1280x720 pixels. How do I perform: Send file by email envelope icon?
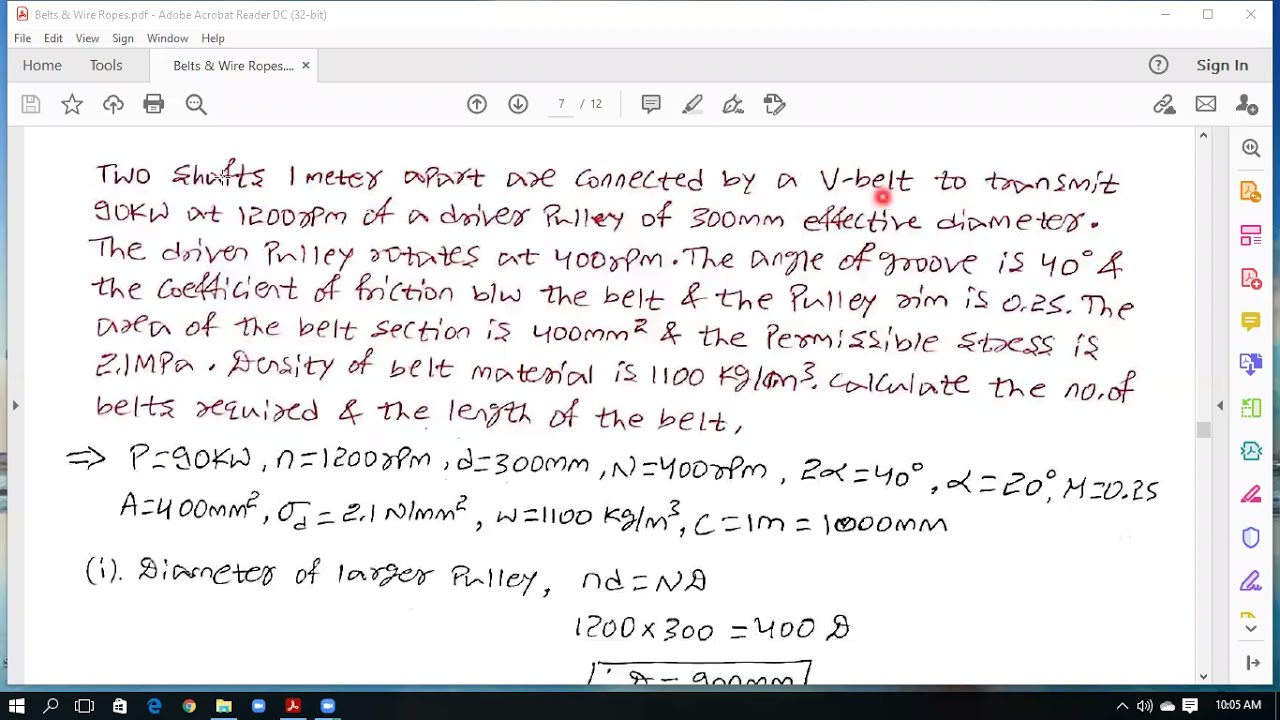[1206, 104]
